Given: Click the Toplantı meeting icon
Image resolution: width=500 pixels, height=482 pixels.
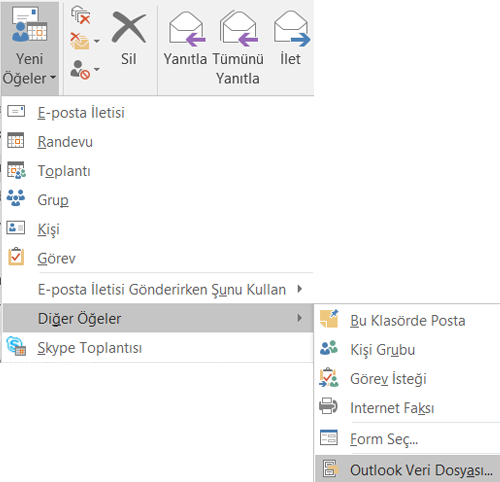Looking at the screenshot, I should (x=16, y=170).
